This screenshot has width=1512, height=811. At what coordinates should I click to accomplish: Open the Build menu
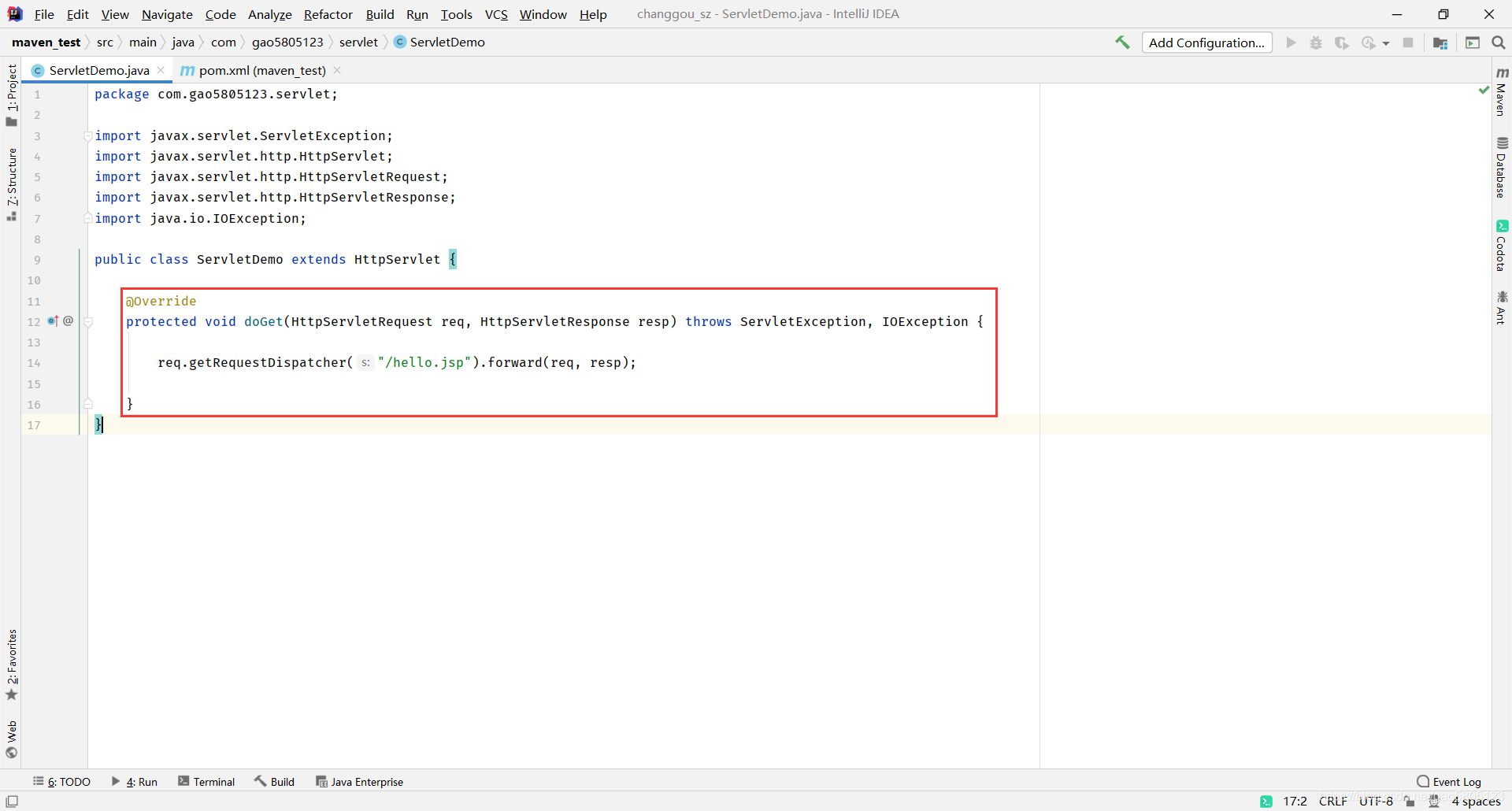(380, 14)
